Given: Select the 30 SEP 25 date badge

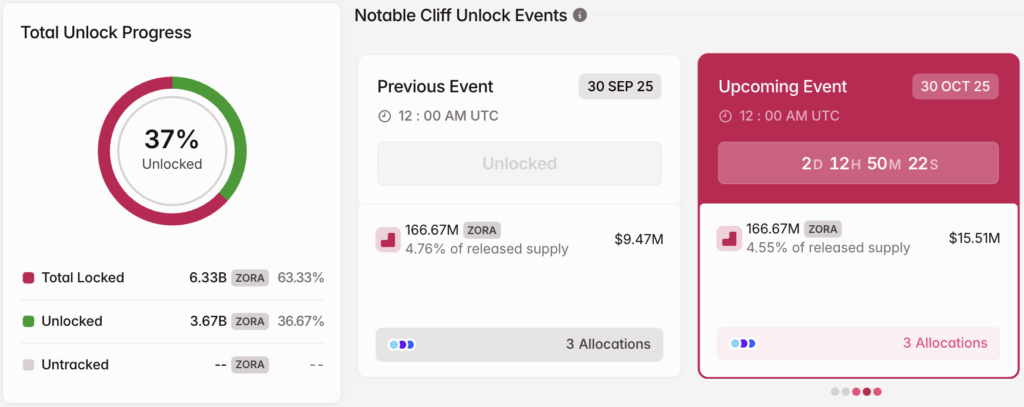Looking at the screenshot, I should [x=620, y=86].
